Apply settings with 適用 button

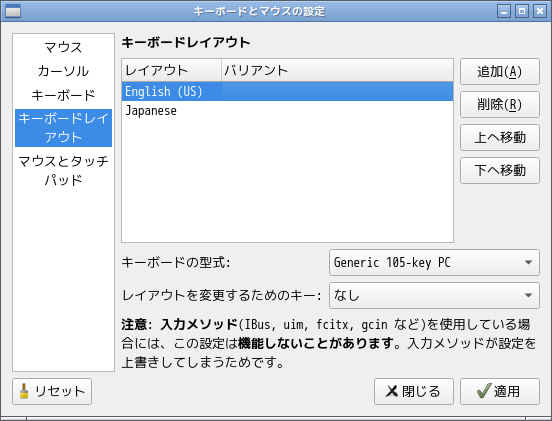pyautogui.click(x=500, y=391)
